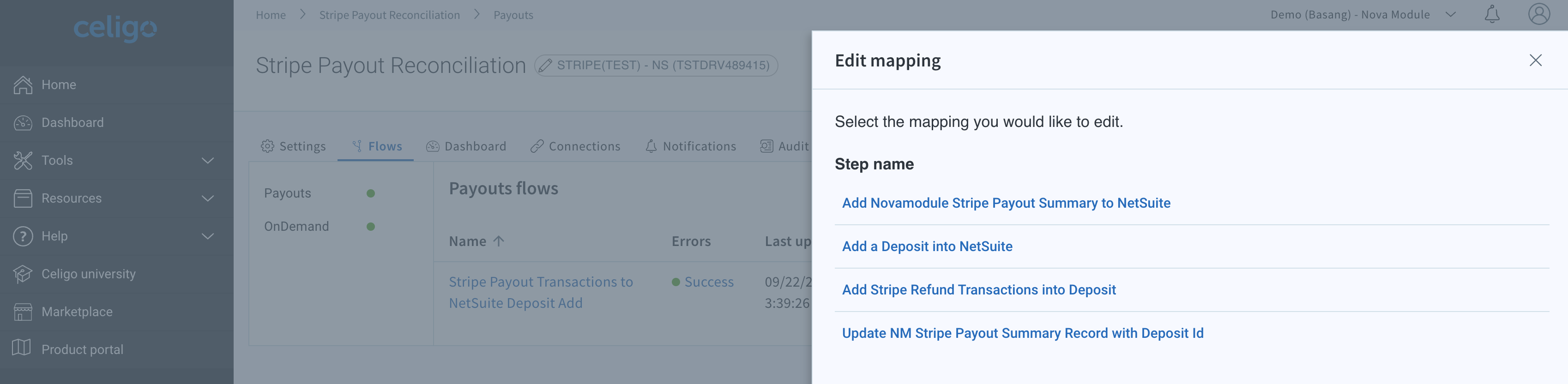The image size is (1568, 384).
Task: Open Dashboard from the sidebar
Action: pos(117,122)
